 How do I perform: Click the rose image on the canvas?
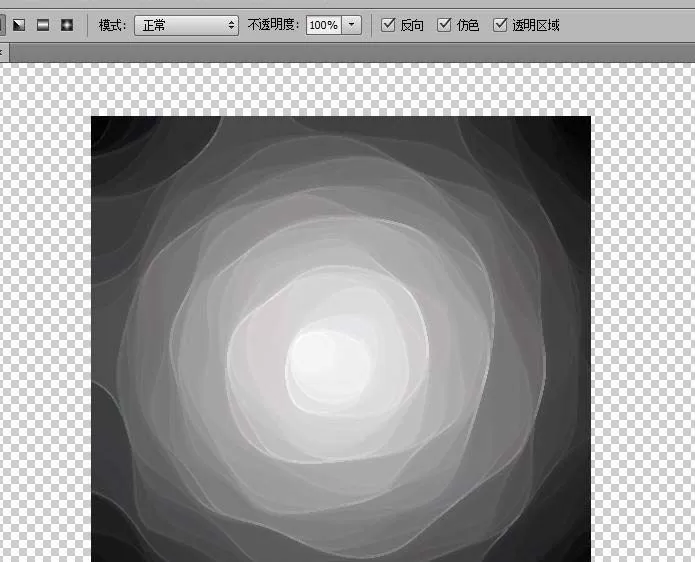(341, 339)
